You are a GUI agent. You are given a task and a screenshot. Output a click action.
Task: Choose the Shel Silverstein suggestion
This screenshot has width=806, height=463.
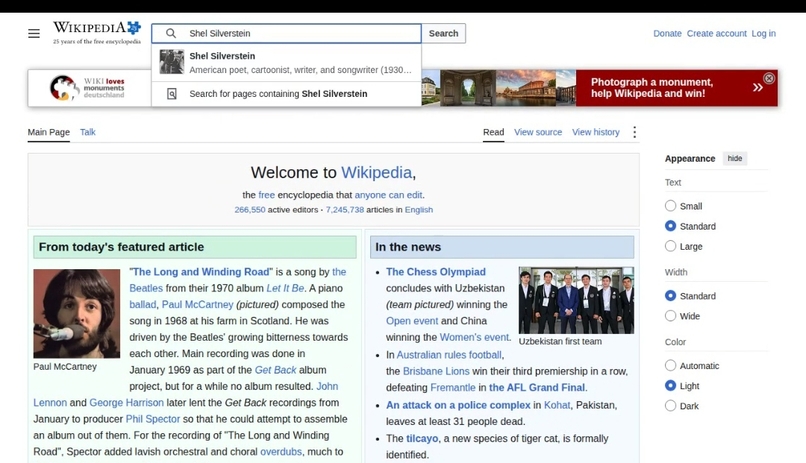pos(286,63)
